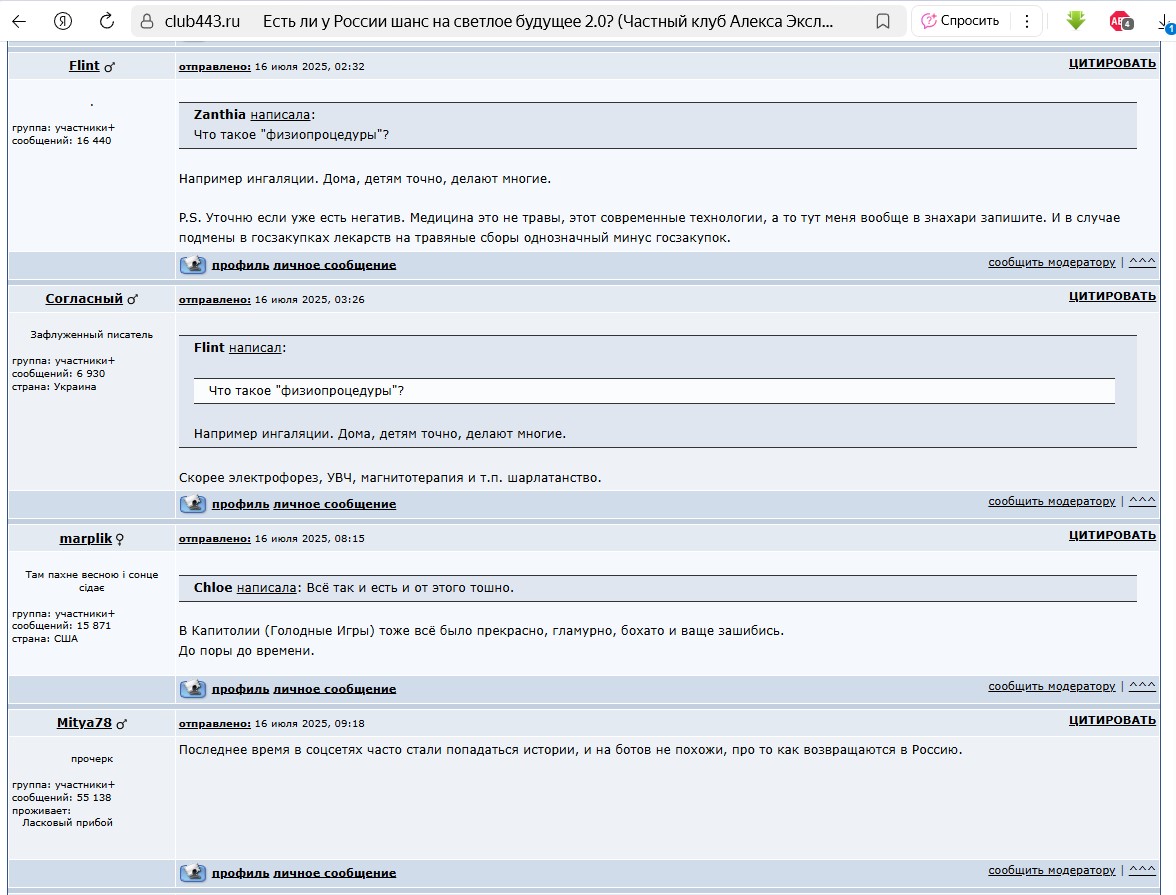The height and width of the screenshot is (895, 1176).
Task: Open marplik's user name link
Action: (86, 538)
